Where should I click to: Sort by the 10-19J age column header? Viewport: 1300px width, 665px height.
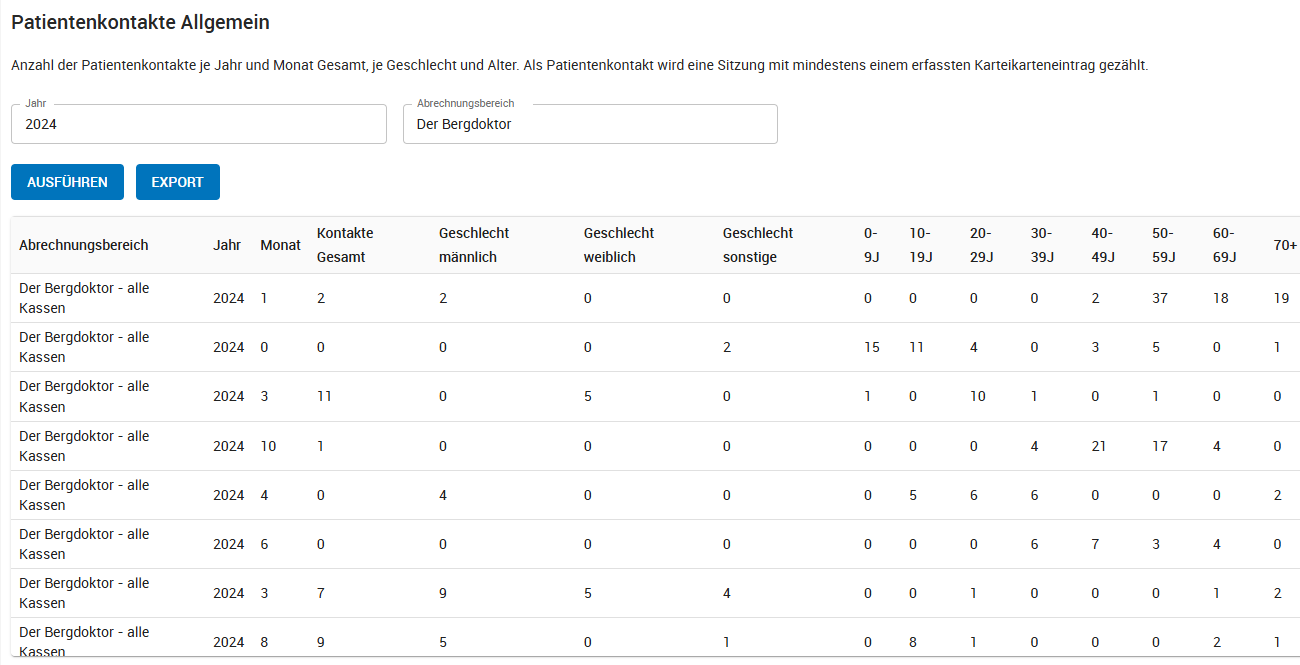(x=921, y=245)
